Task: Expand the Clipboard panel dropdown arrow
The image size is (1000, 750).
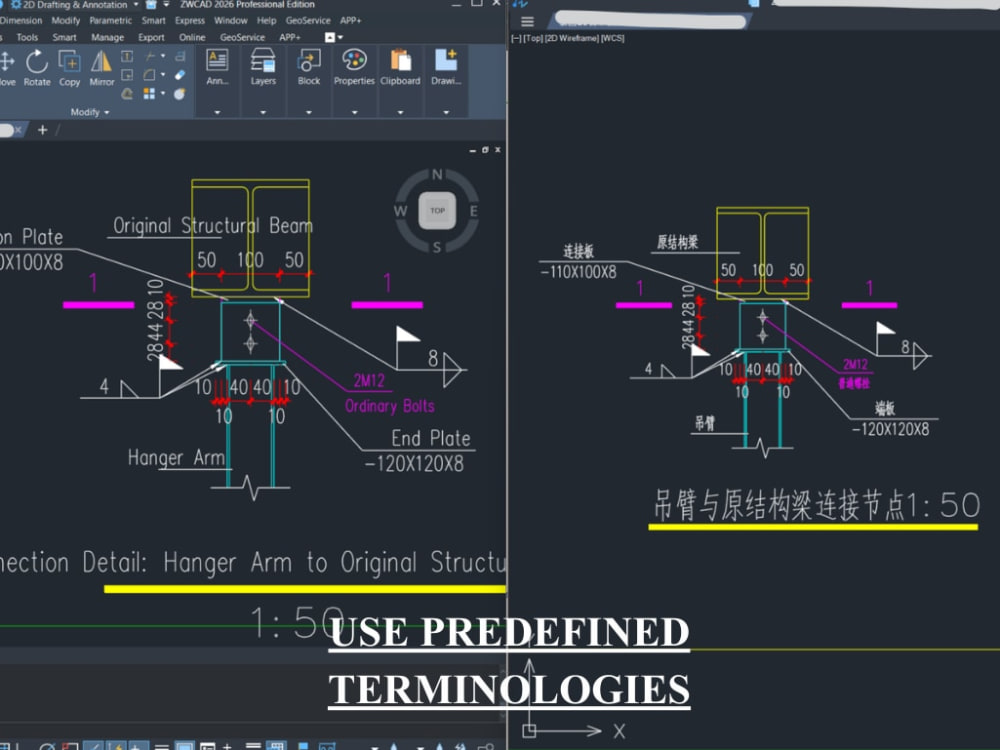Action: pyautogui.click(x=401, y=112)
